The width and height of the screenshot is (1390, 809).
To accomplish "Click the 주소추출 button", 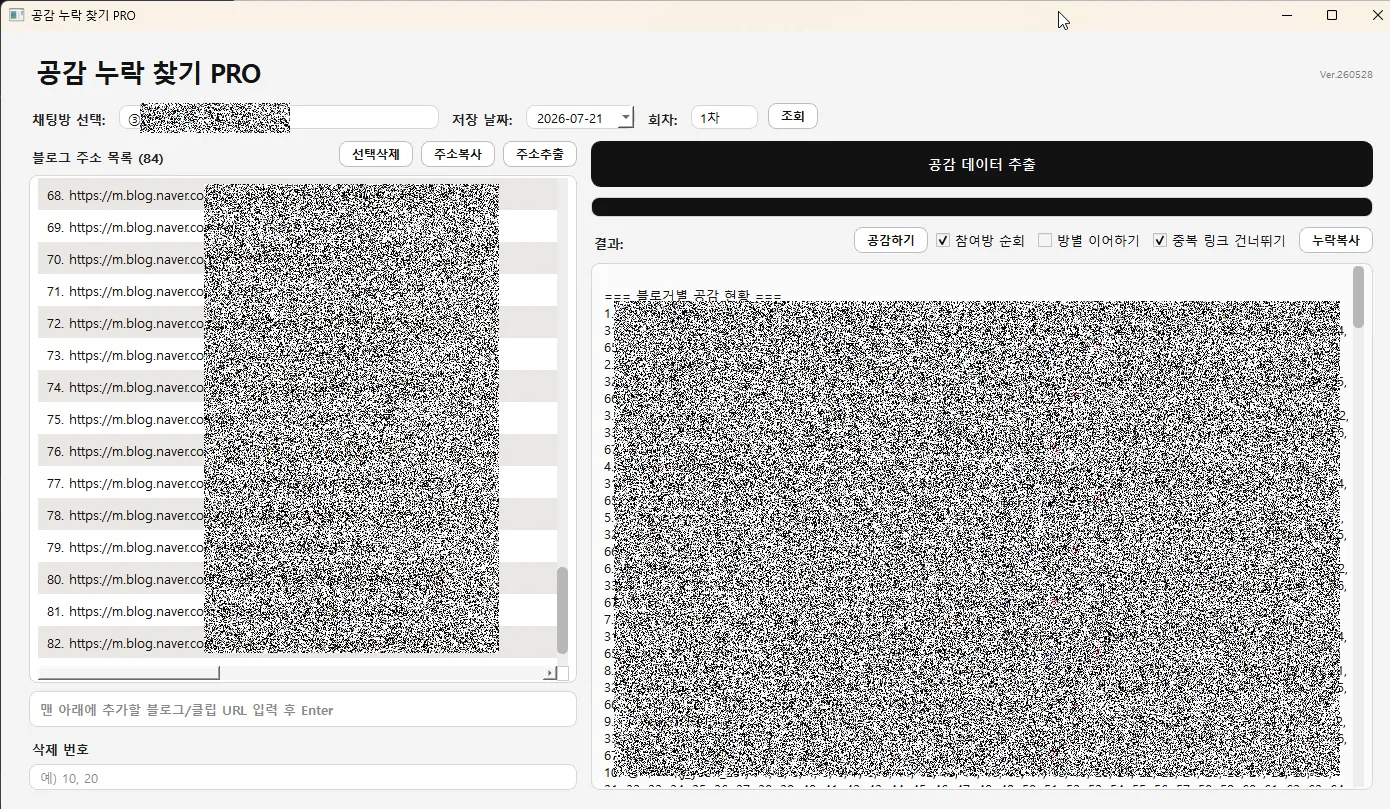I will click(x=540, y=154).
